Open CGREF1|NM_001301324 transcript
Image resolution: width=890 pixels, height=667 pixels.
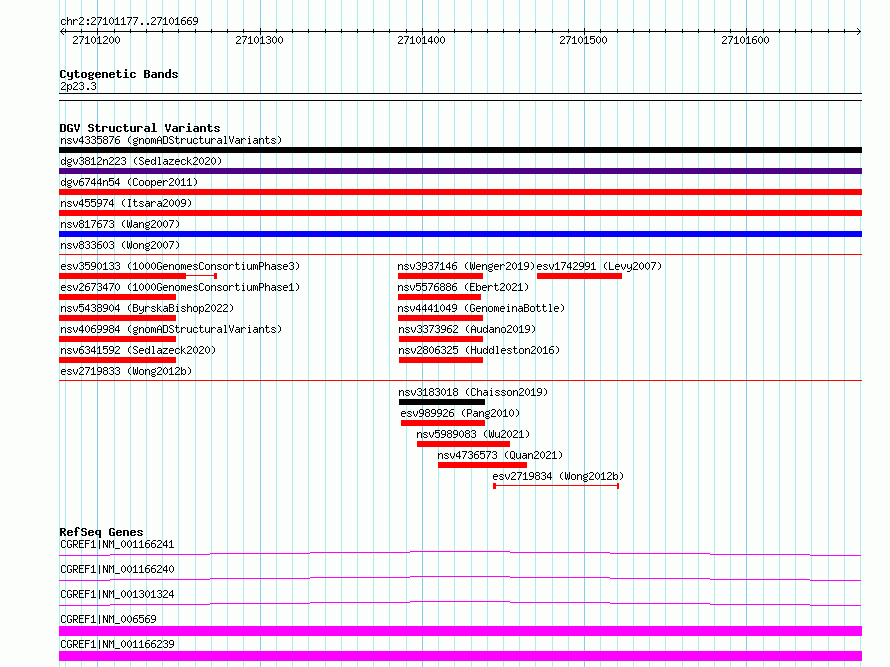click(117, 594)
